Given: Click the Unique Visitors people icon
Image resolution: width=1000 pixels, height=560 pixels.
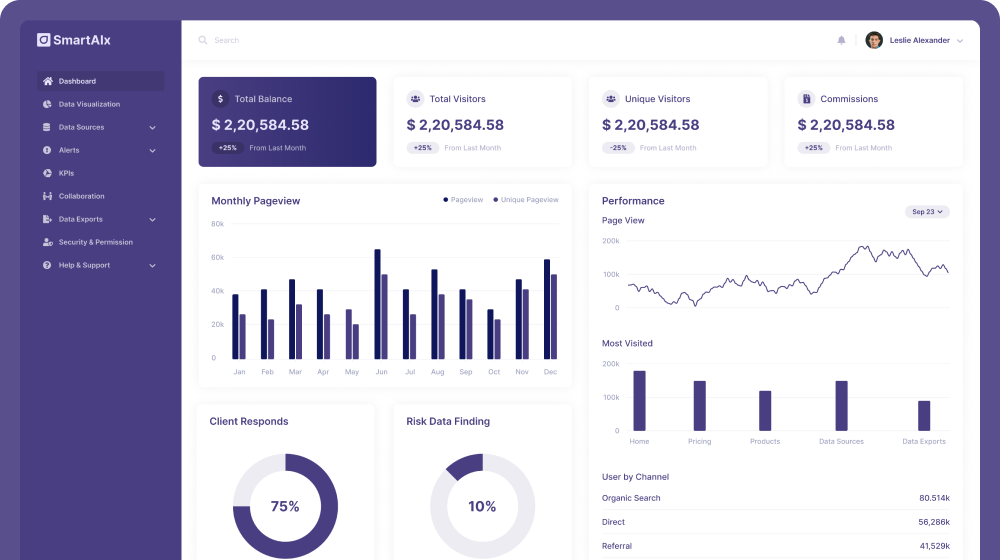Looking at the screenshot, I should tap(610, 99).
